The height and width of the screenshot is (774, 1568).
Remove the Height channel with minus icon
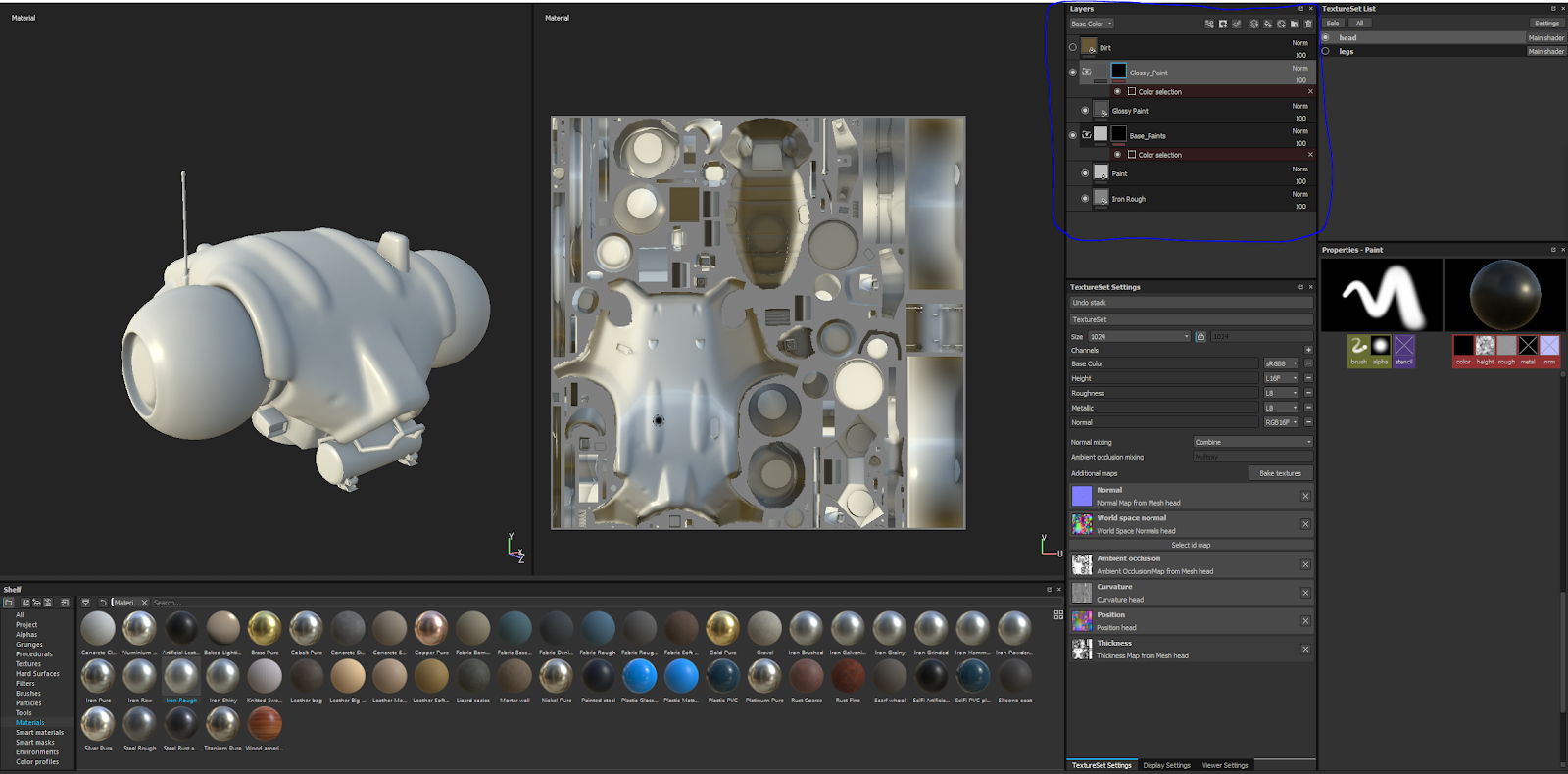coord(1308,378)
